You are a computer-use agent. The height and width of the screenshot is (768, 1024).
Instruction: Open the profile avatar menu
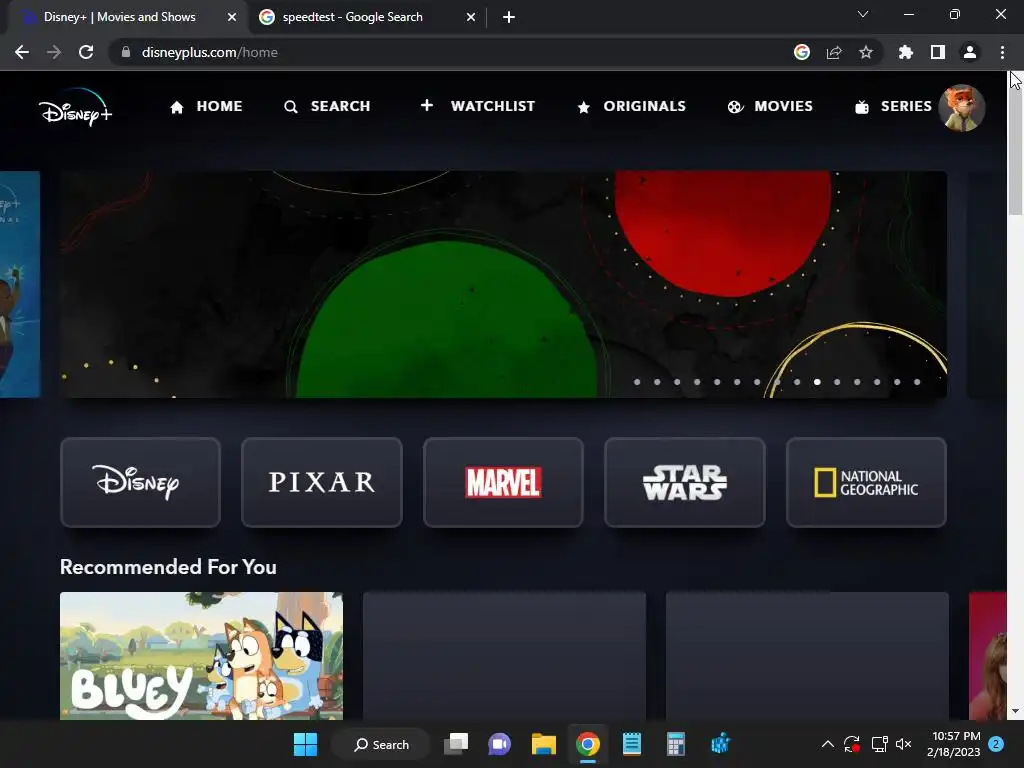click(961, 108)
